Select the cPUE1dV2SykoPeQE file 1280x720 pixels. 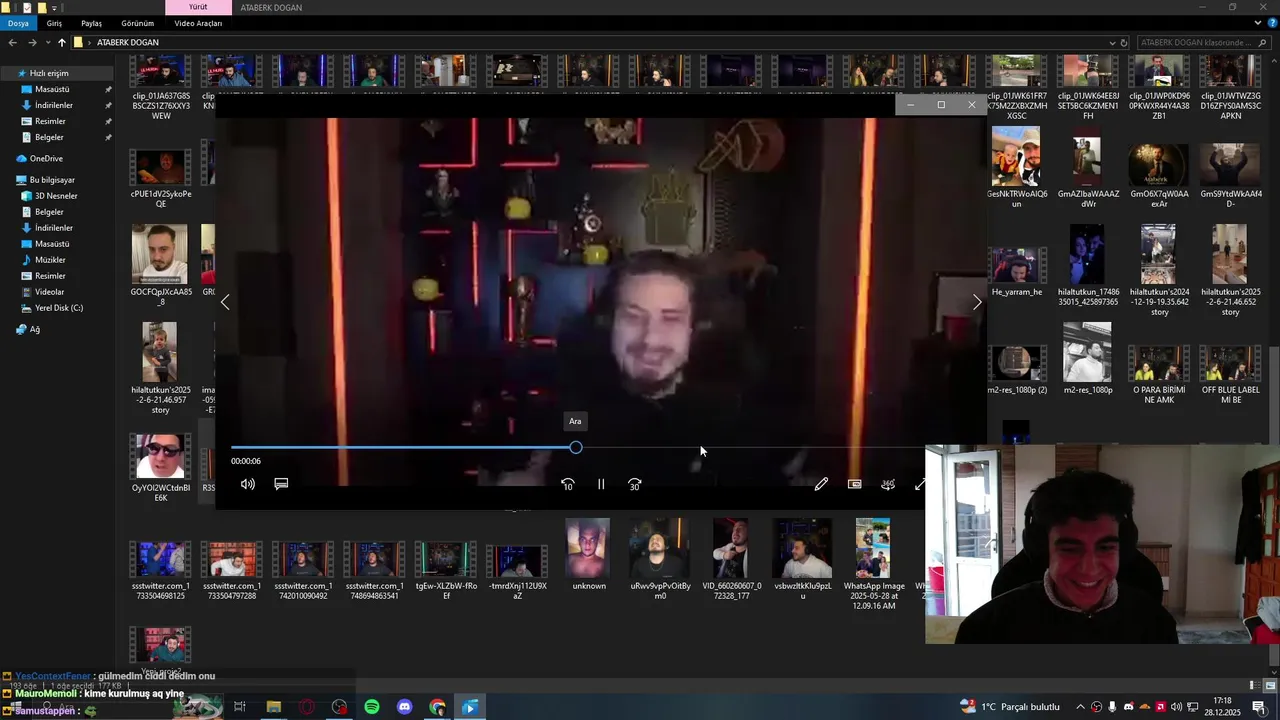[x=160, y=178]
